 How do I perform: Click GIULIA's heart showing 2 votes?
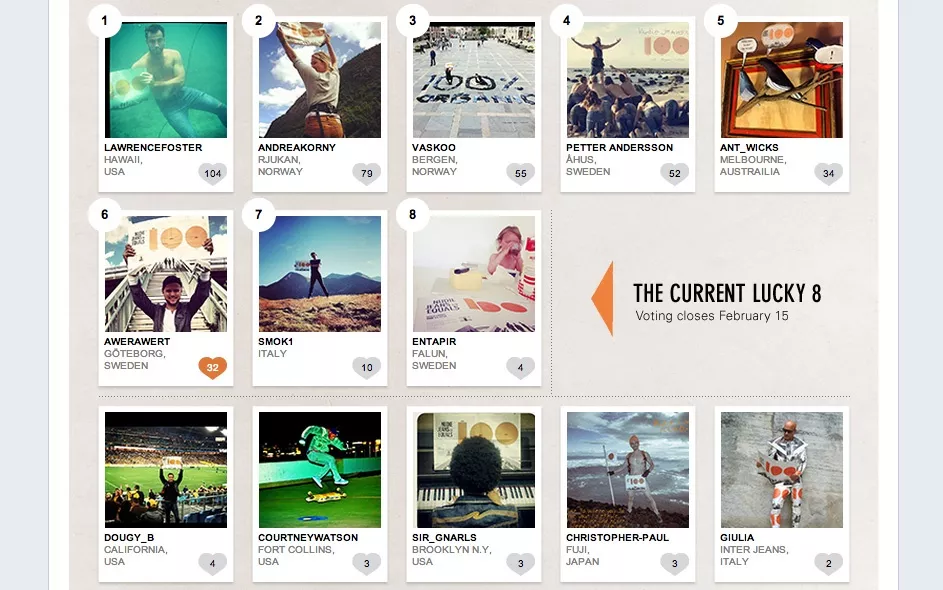point(829,564)
